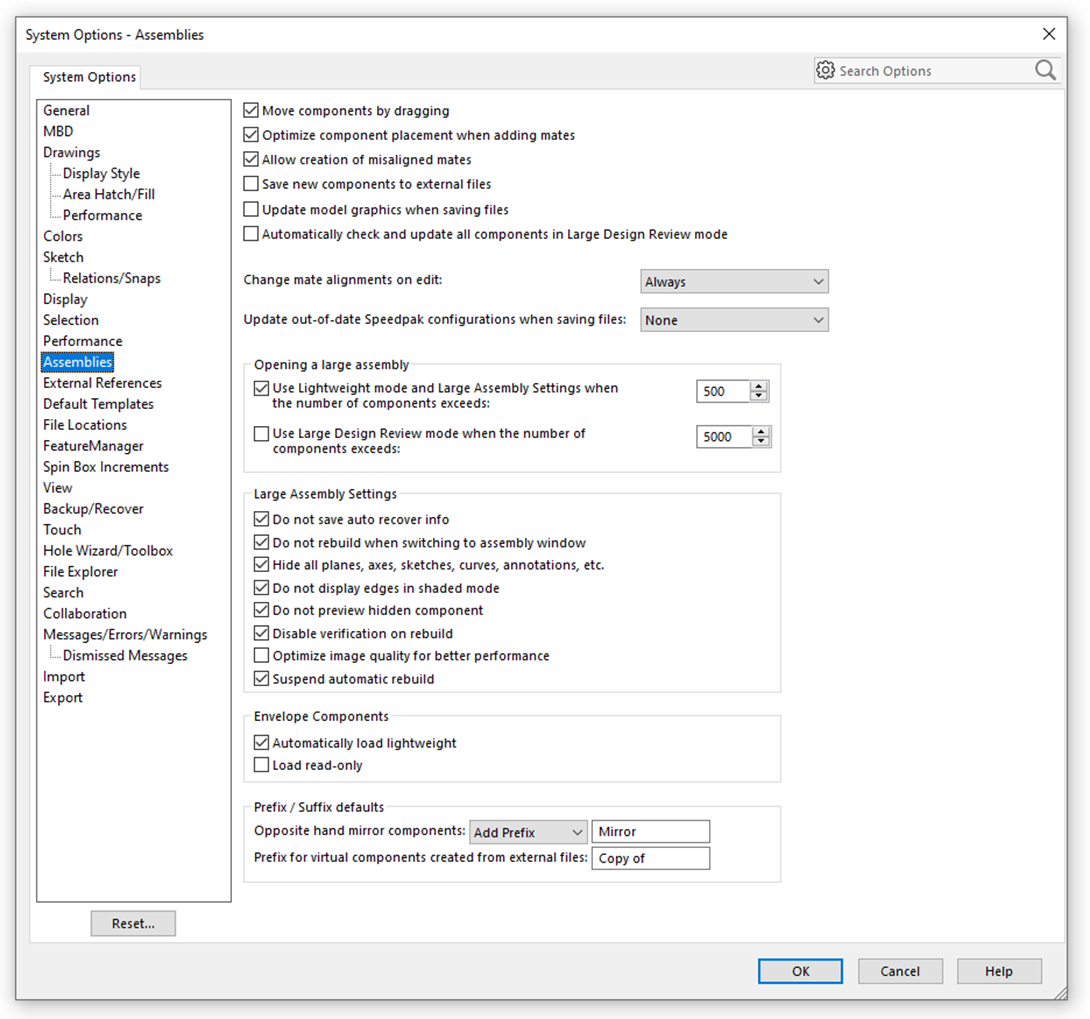Open the Speedpak configurations dropdown set to None
Viewport: 1090px width, 1019px height.
pyautogui.click(x=735, y=319)
